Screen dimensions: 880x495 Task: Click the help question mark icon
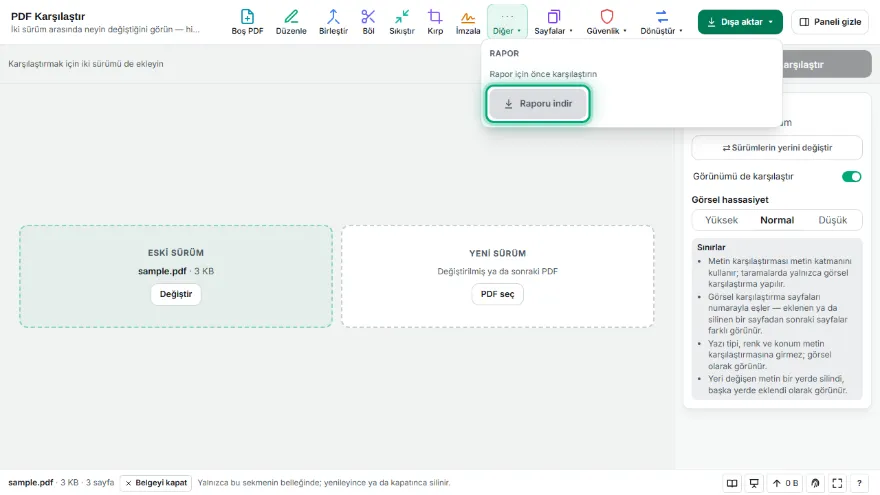859,483
